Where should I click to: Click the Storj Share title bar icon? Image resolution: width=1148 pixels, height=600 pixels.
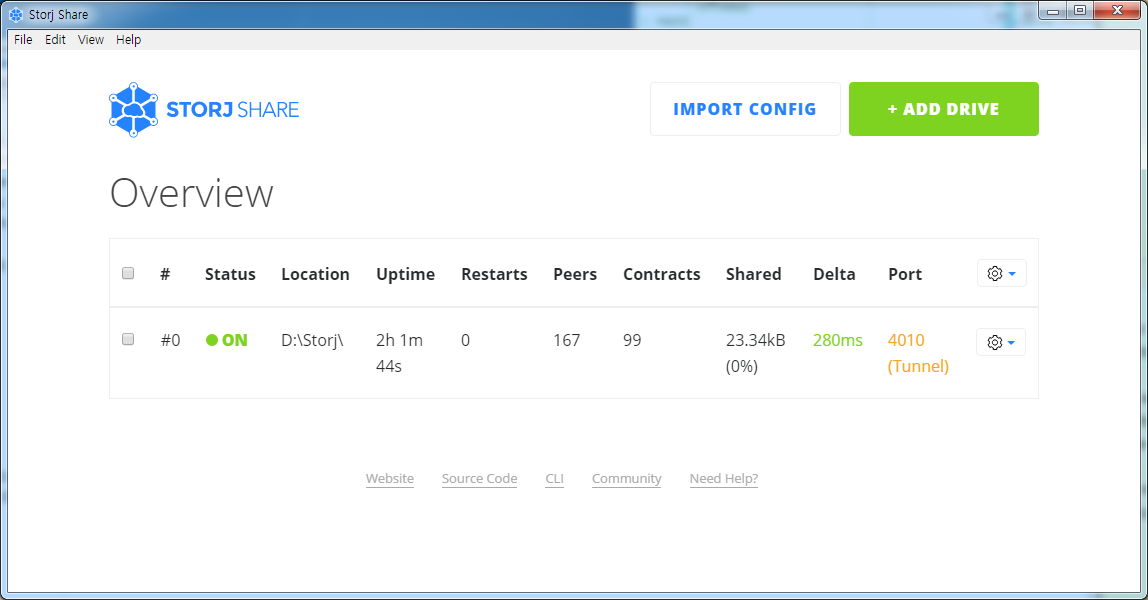[x=16, y=15]
